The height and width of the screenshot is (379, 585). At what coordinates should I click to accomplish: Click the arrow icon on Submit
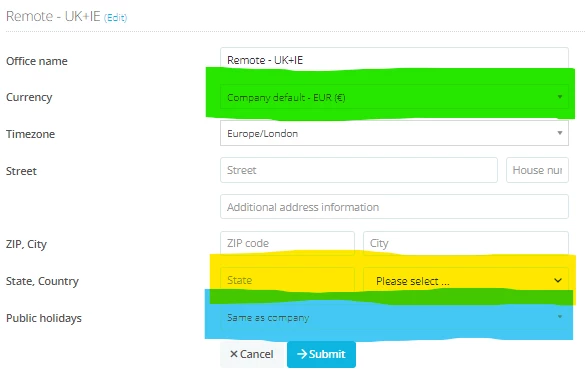(x=302, y=354)
